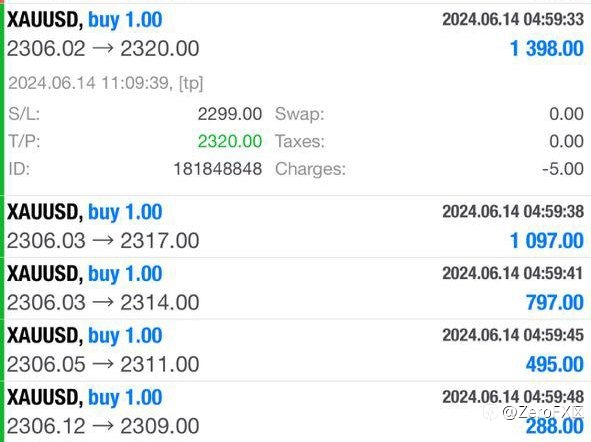The image size is (591, 442).
Task: Tap the 288.00 profit amount
Action: tap(555, 426)
